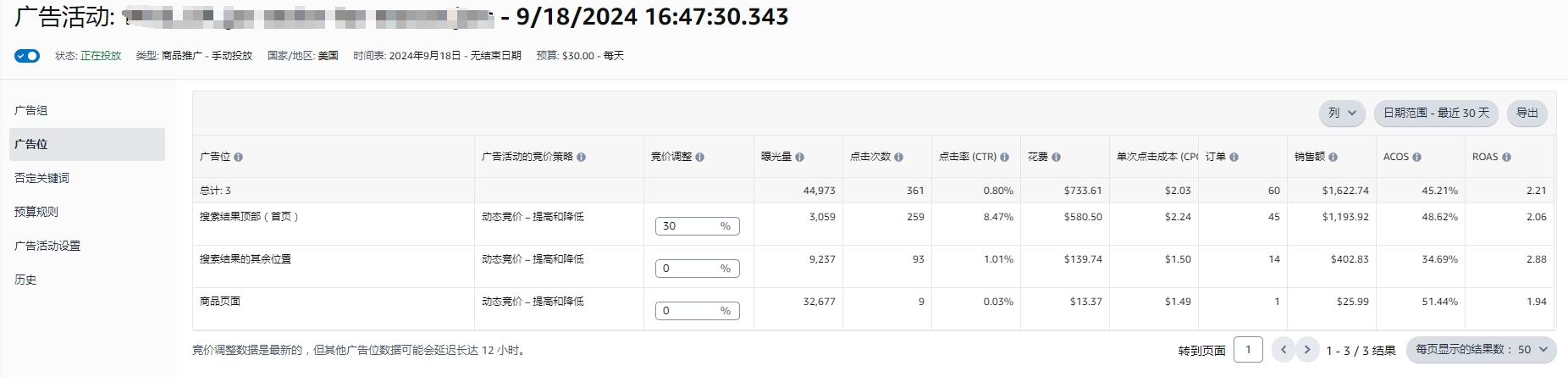
Task: Click info icon next to 订单 header
Action: tap(1234, 158)
